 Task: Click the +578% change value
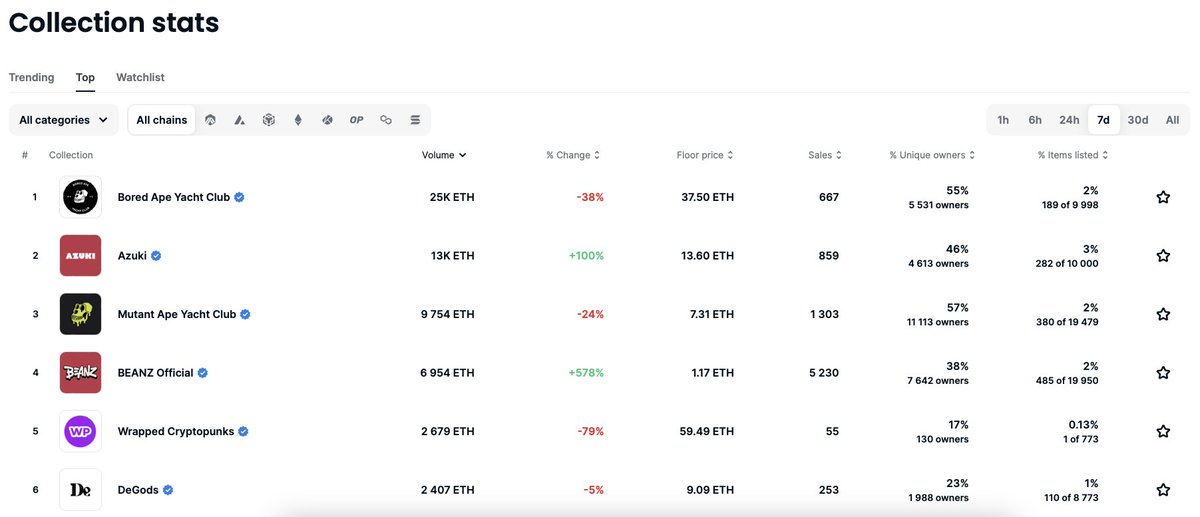click(586, 373)
